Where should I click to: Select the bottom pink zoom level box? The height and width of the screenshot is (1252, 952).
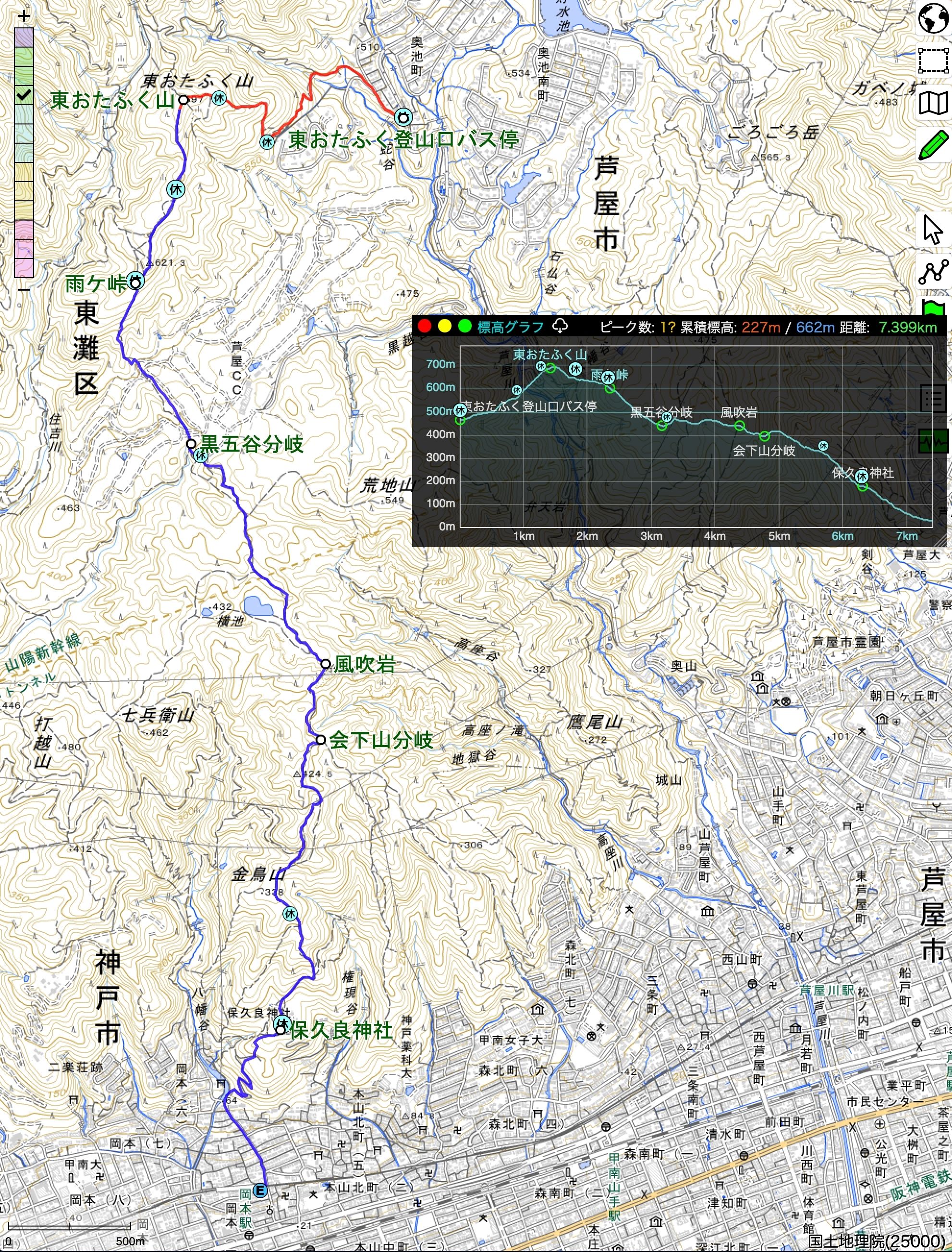click(24, 268)
